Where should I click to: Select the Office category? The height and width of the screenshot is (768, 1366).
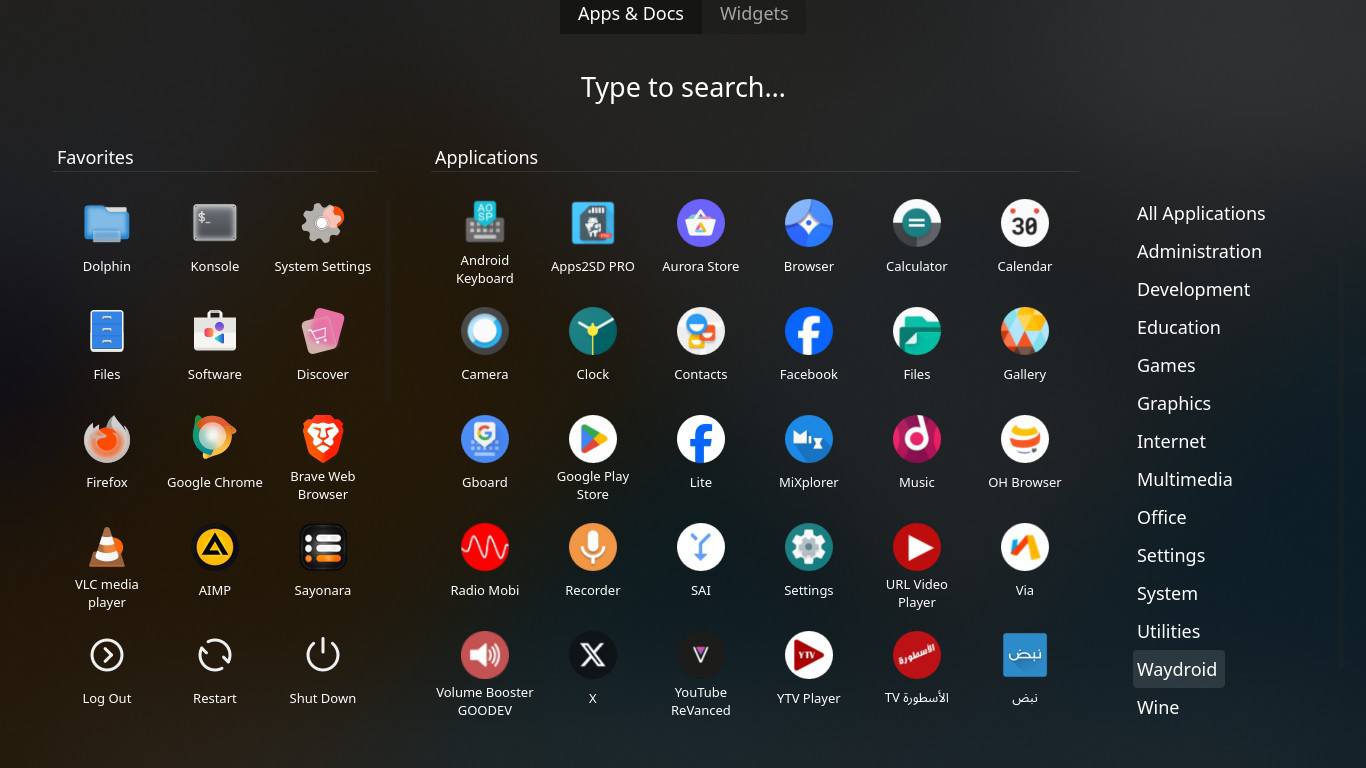pyautogui.click(x=1161, y=517)
